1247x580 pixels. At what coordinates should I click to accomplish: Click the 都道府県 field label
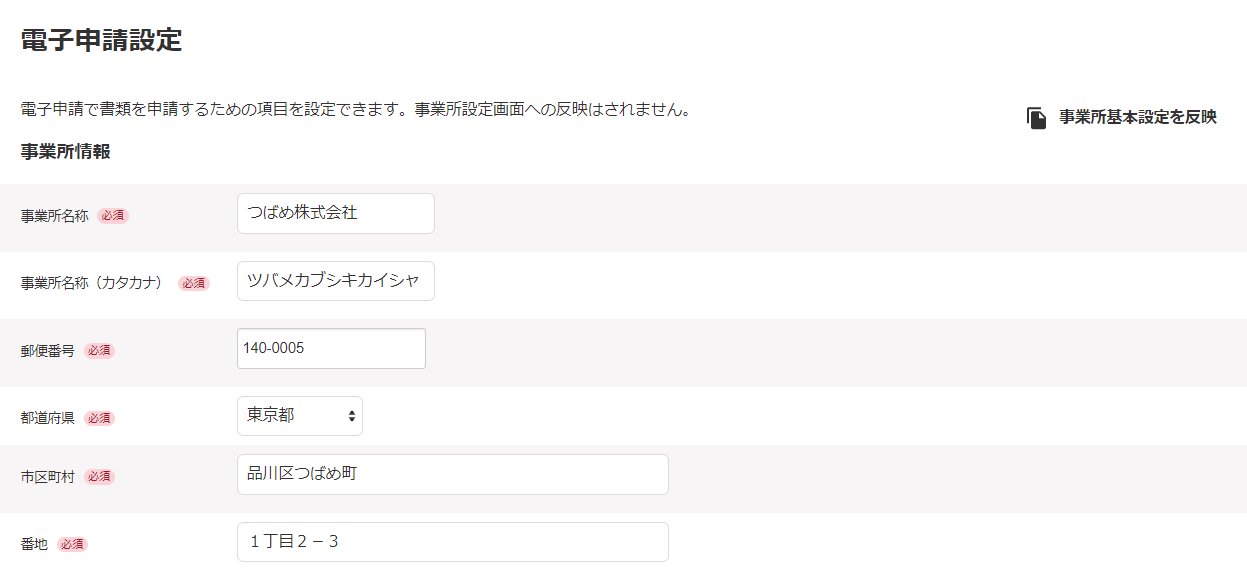pos(48,418)
